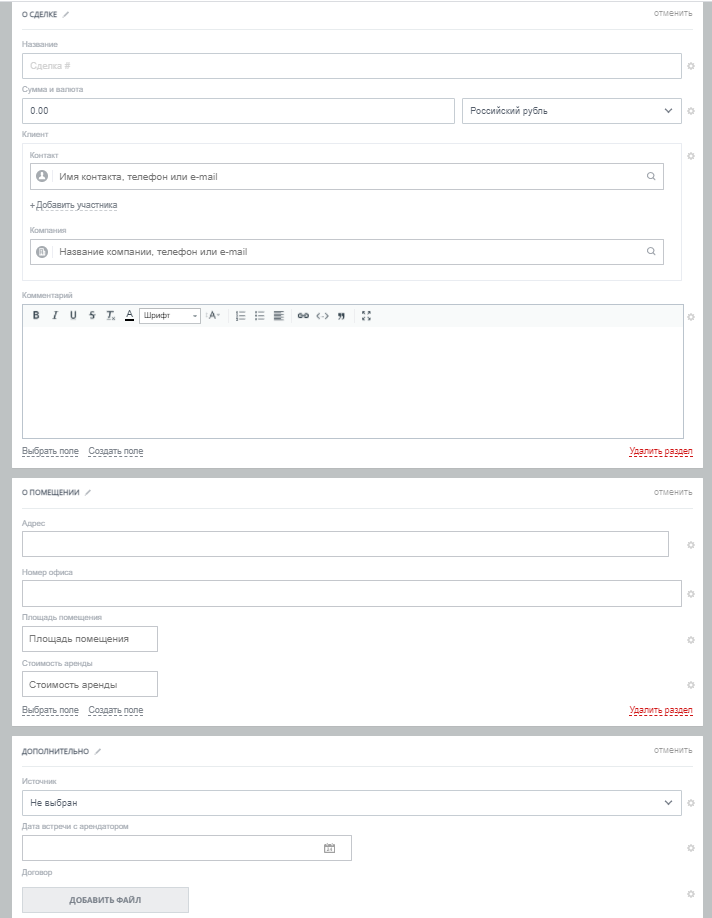Clear text formatting in comment editor
This screenshot has width=712, height=918.
[111, 316]
